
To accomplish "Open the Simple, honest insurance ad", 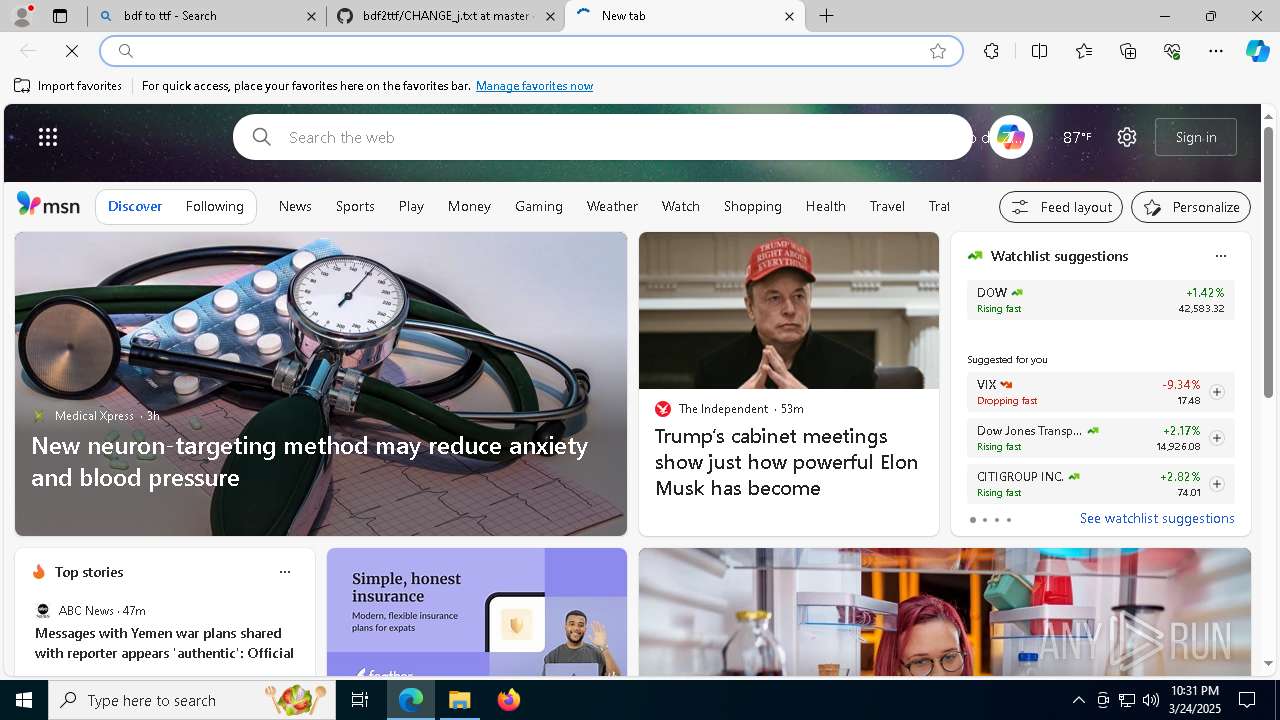I will (x=476, y=612).
